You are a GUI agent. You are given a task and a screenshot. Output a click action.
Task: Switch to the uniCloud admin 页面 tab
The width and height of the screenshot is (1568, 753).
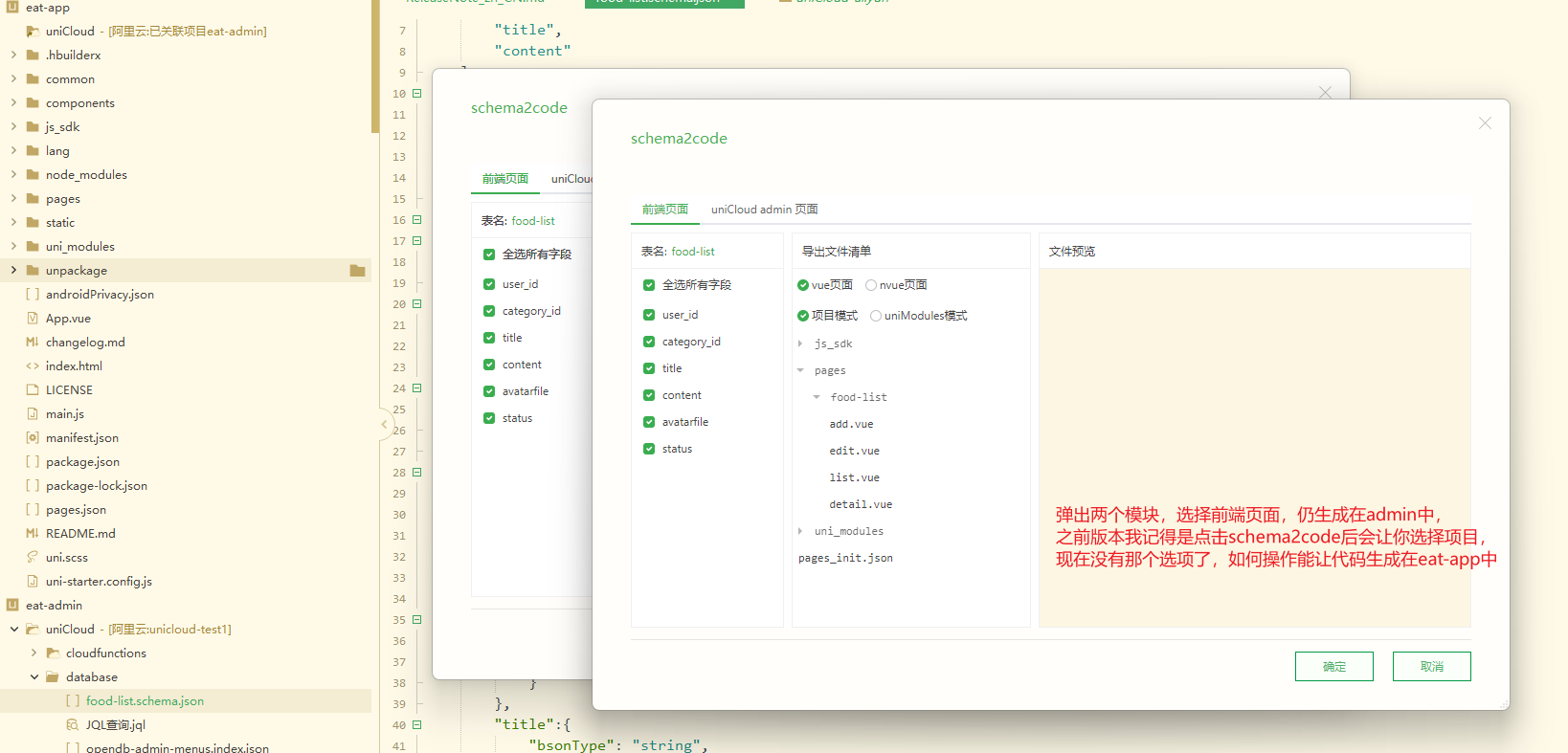point(764,210)
